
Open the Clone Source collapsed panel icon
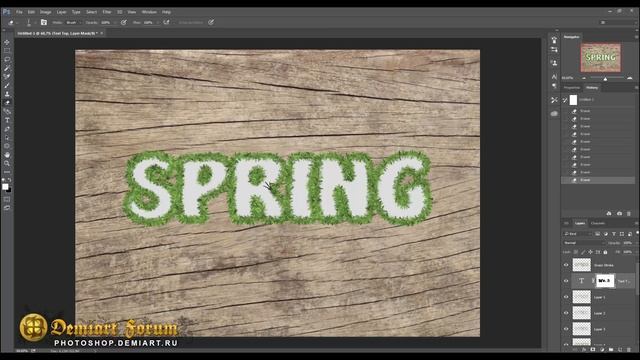click(x=554, y=63)
